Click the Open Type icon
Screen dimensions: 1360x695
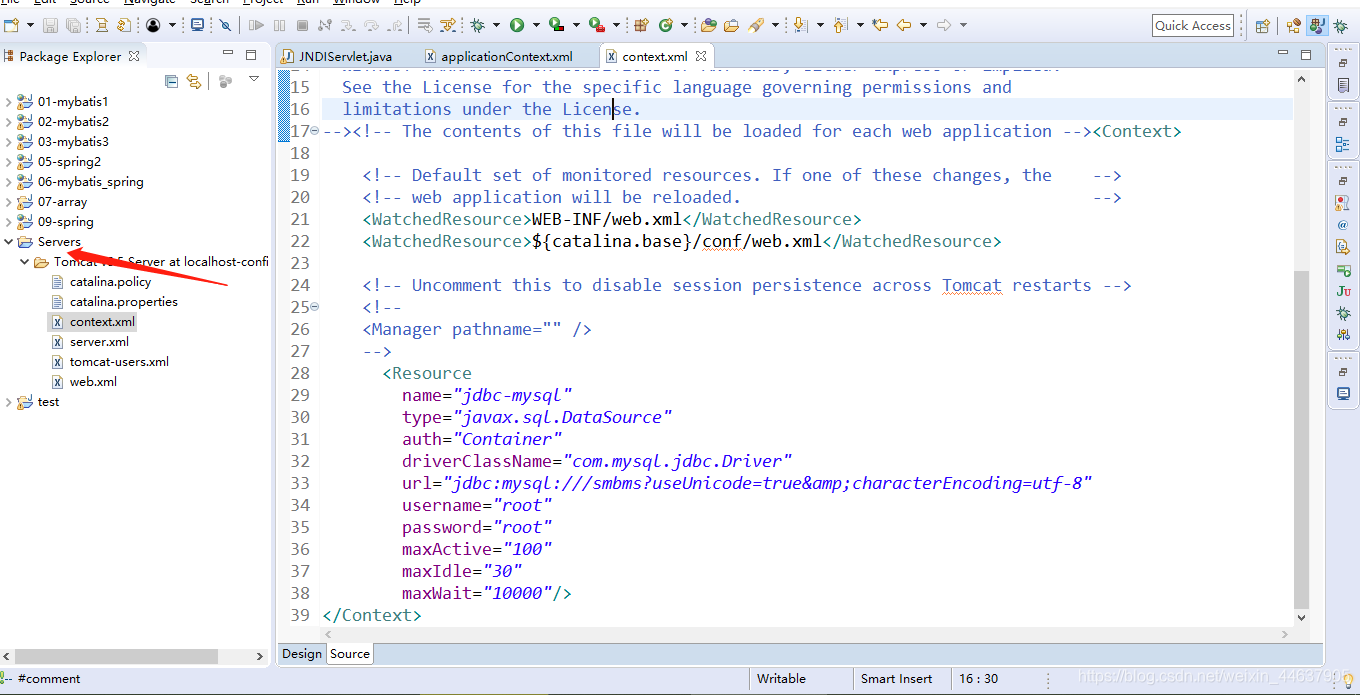click(x=709, y=25)
